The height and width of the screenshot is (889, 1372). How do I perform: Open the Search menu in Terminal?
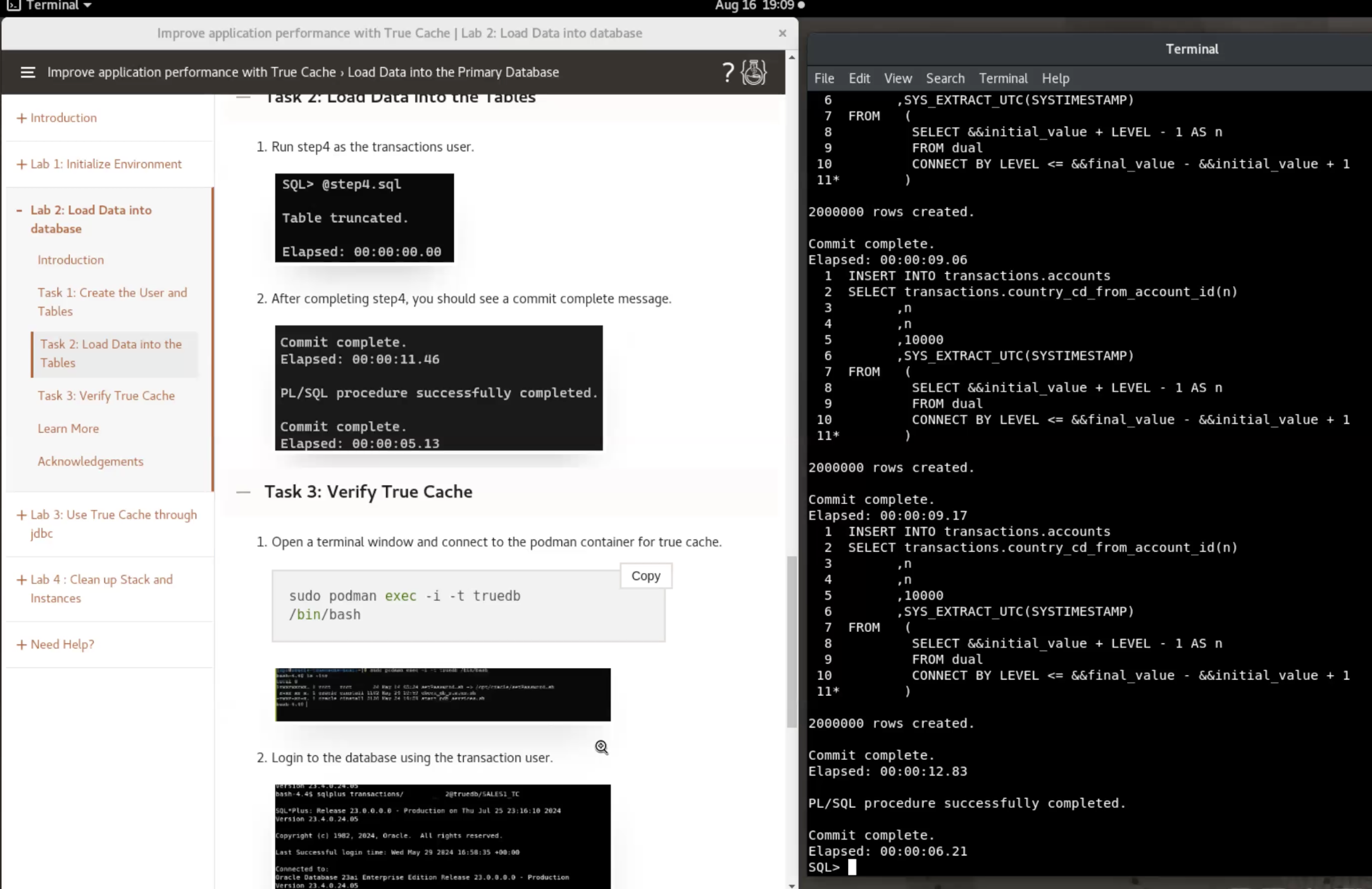tap(944, 78)
